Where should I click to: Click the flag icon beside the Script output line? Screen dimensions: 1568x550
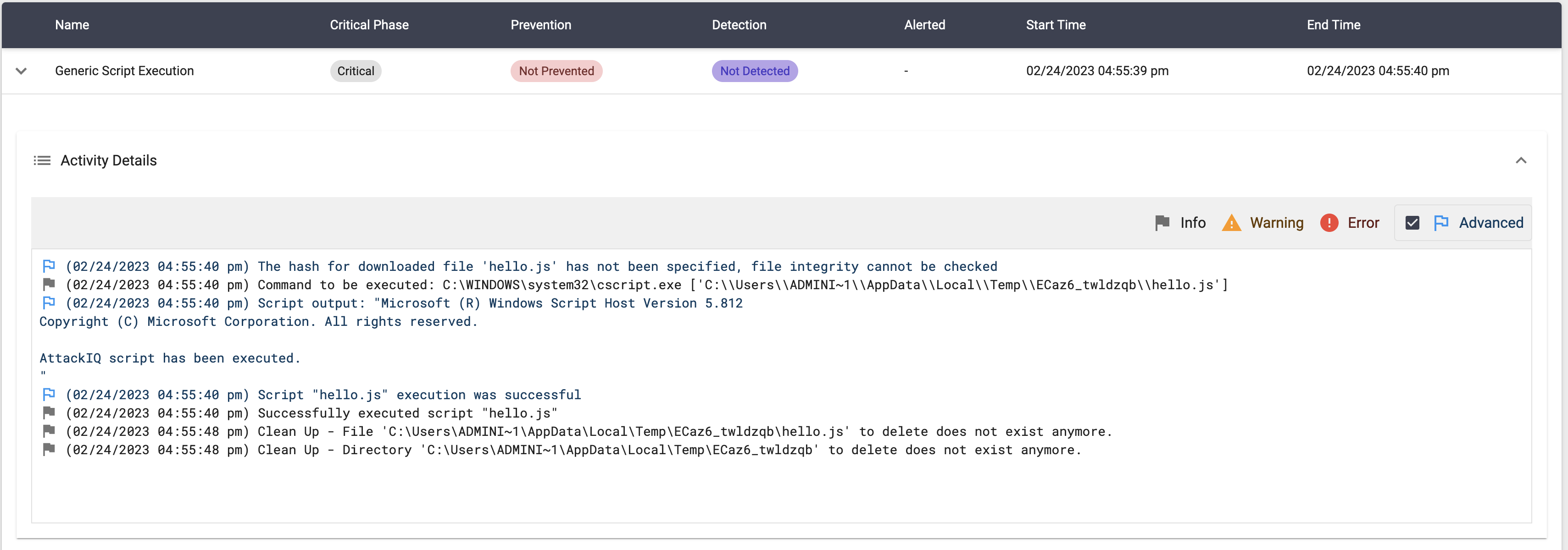click(49, 302)
